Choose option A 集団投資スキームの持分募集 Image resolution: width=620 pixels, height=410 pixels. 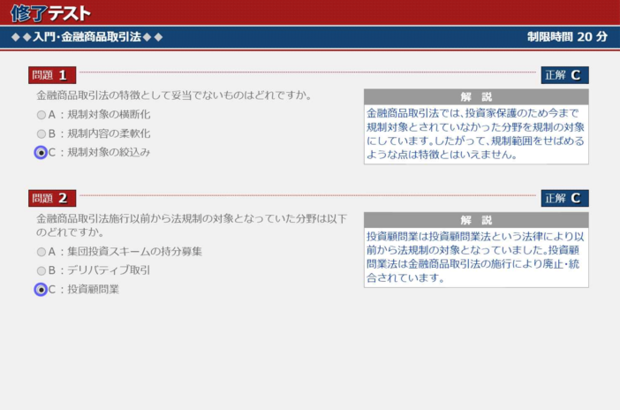(x=41, y=252)
